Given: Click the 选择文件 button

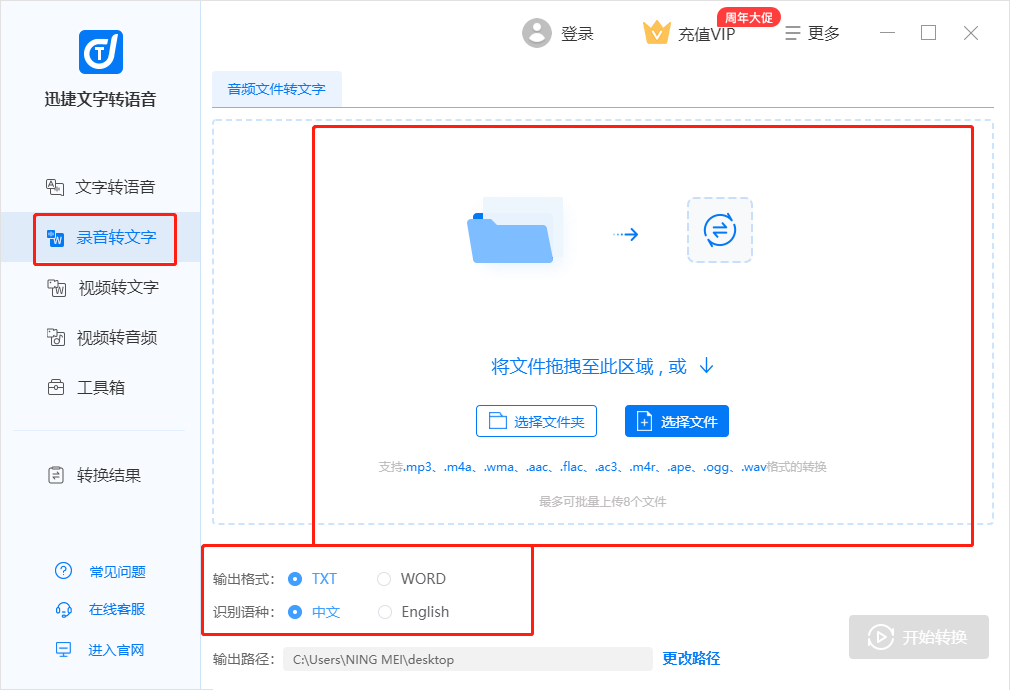Looking at the screenshot, I should click(x=676, y=421).
